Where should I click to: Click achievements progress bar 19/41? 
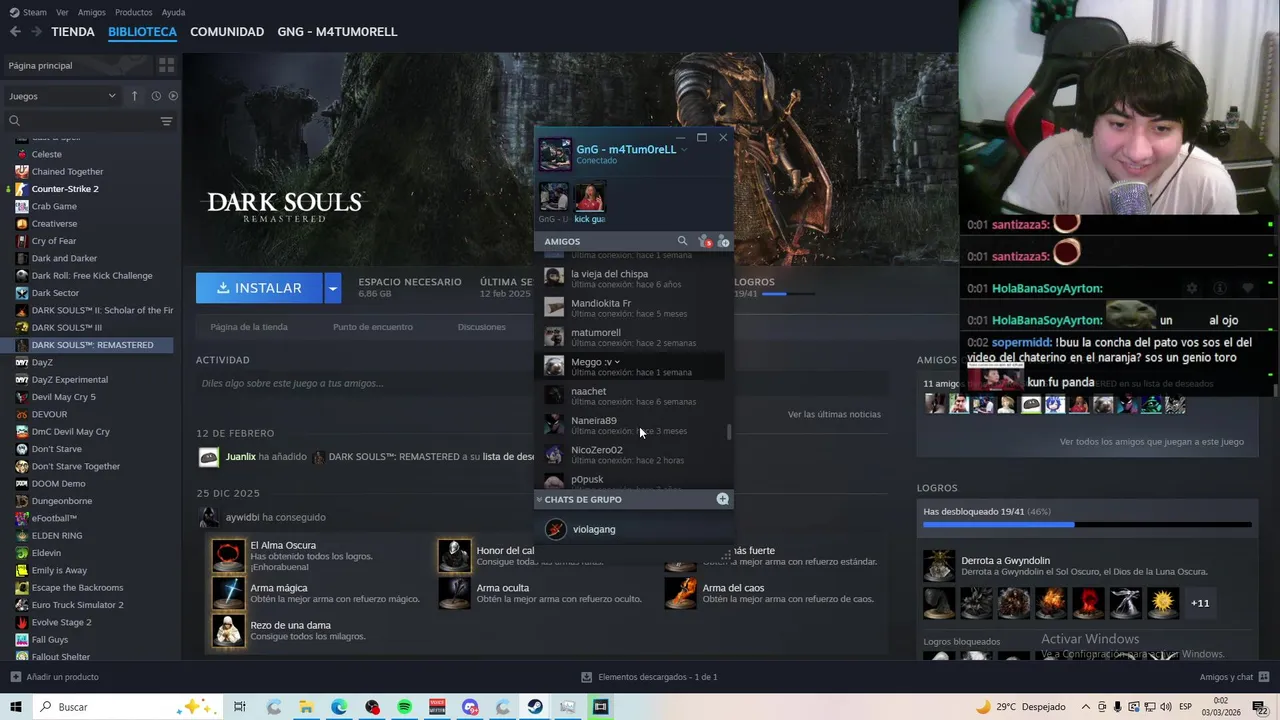click(x=1087, y=524)
